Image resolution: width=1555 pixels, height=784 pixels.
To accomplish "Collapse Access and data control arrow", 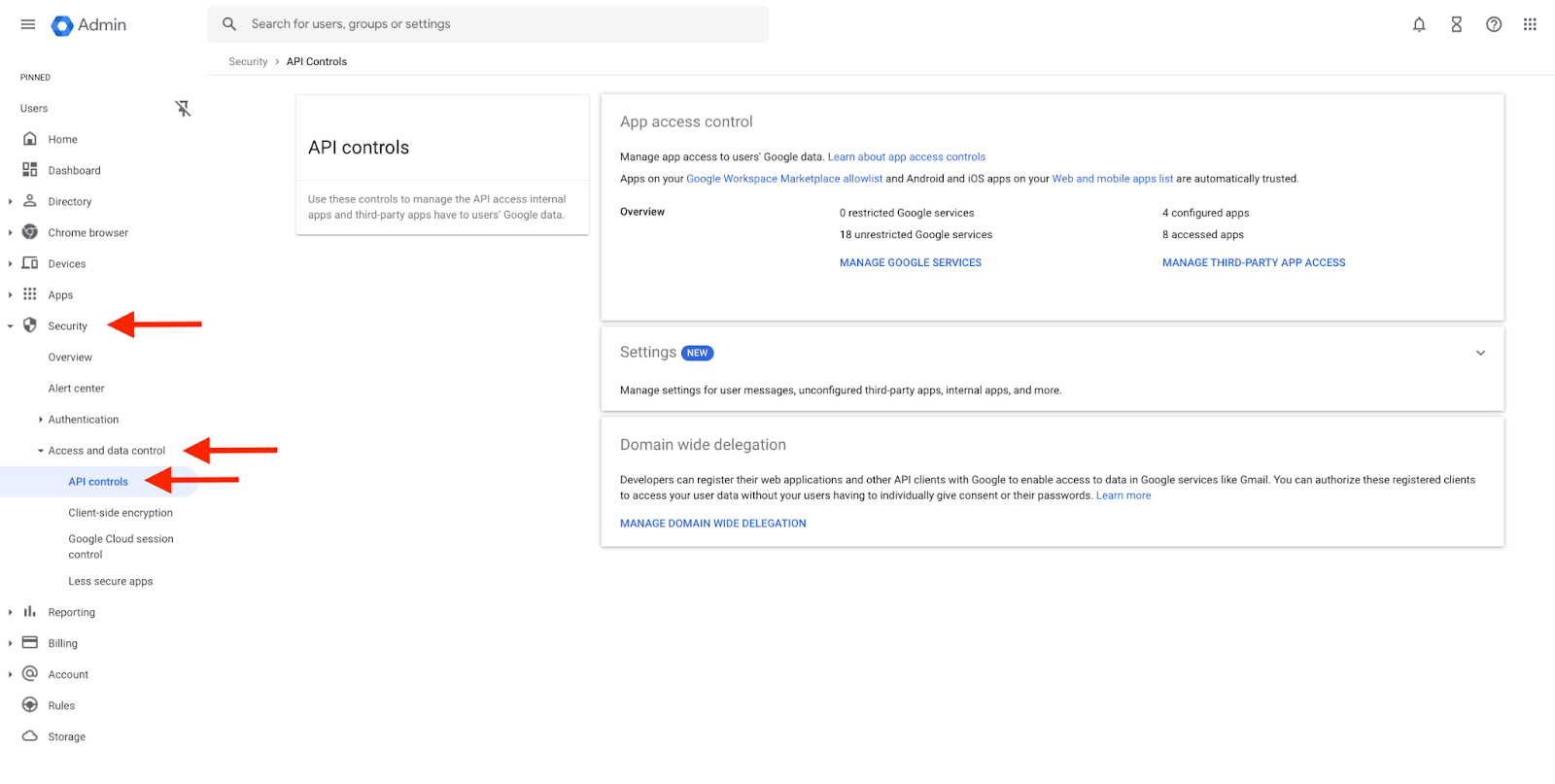I will pyautogui.click(x=41, y=451).
